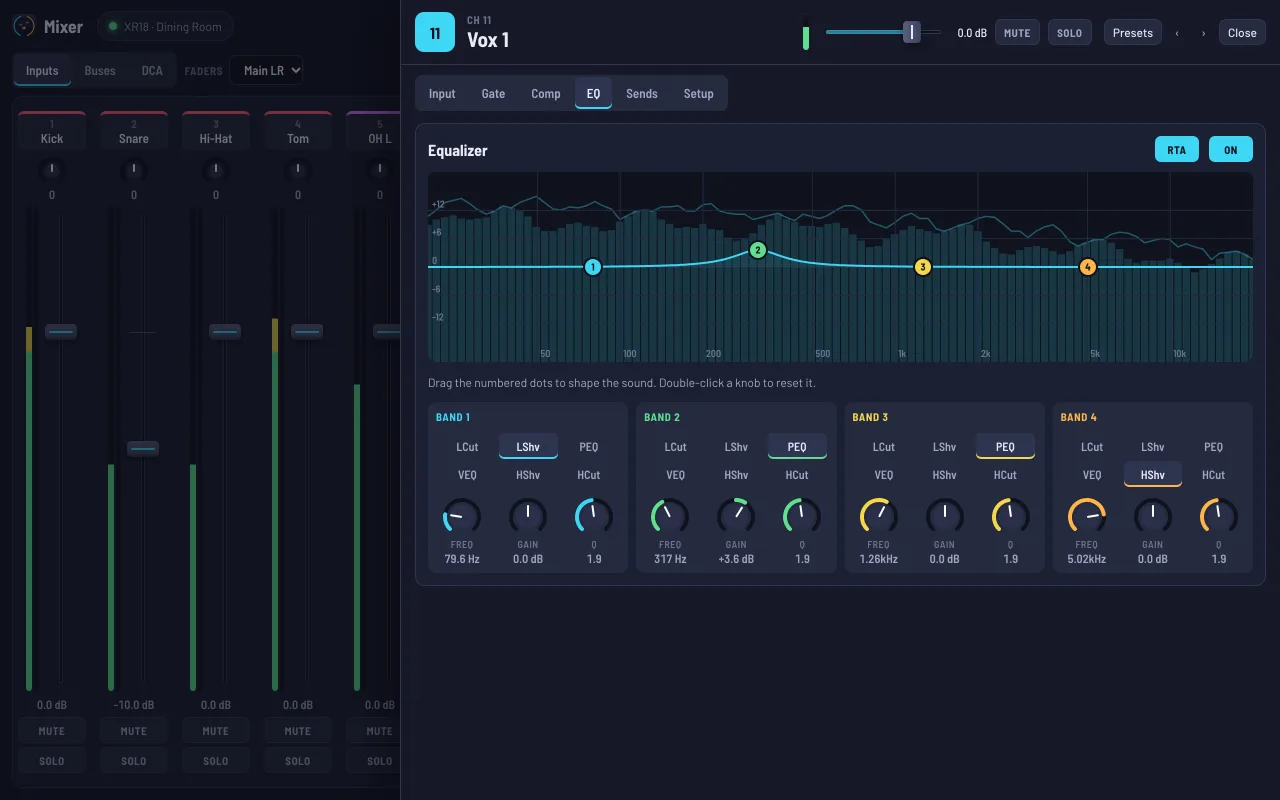
Task: Set Band 2 type to HShv
Action: click(x=736, y=475)
